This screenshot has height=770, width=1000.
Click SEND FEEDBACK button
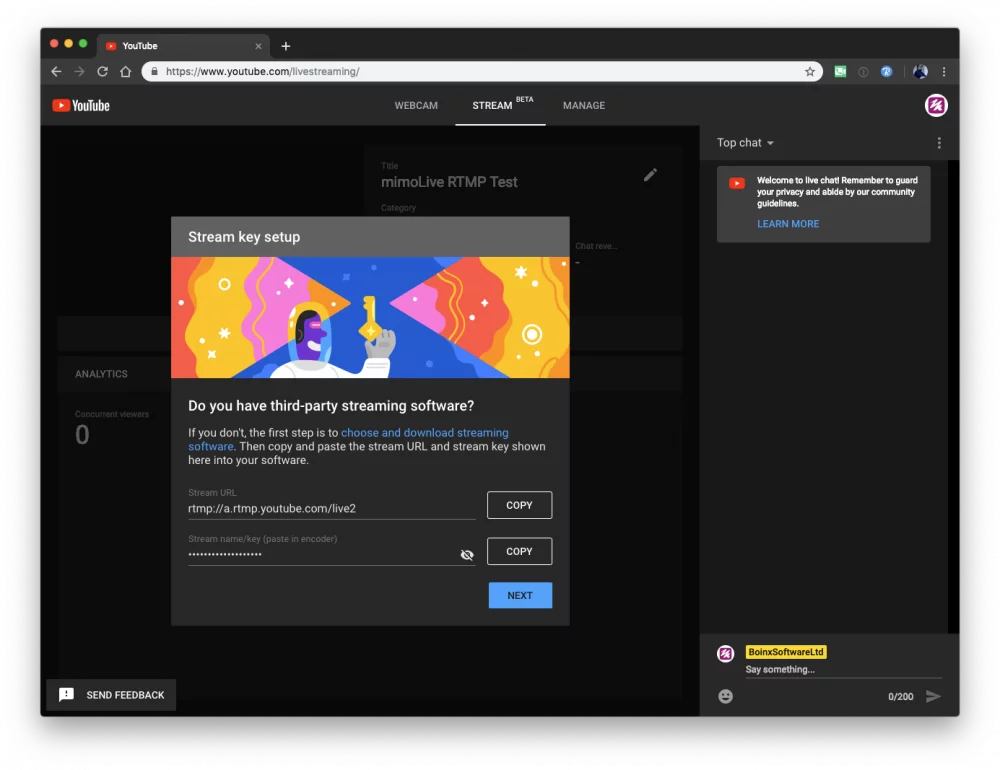coord(111,695)
